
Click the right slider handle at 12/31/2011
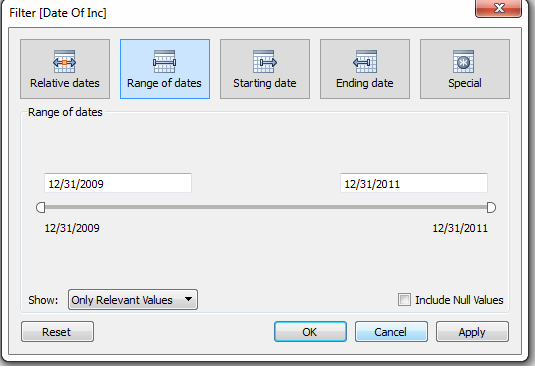pos(491,208)
